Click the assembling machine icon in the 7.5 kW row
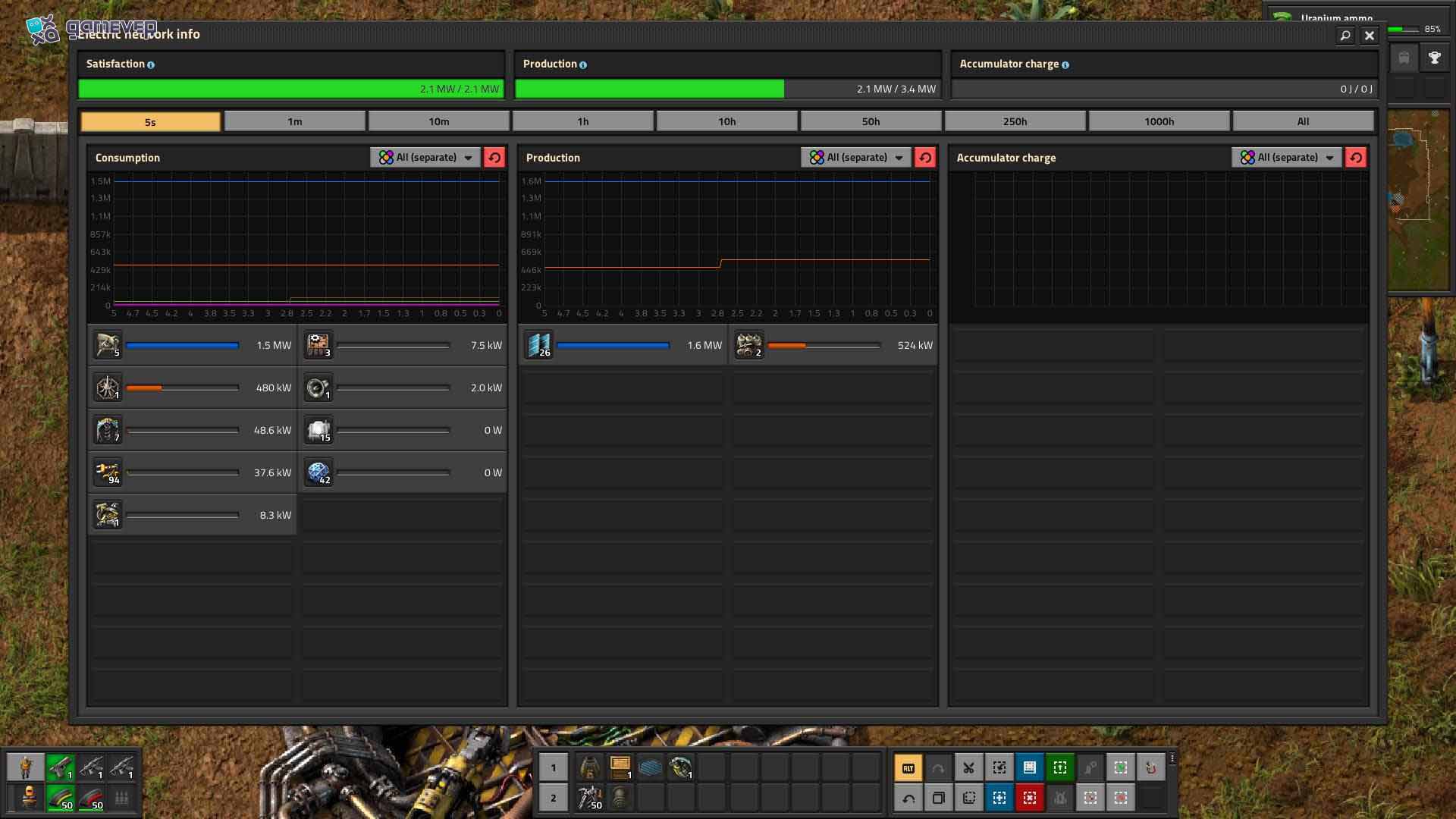Viewport: 1456px width, 819px height. pos(318,345)
